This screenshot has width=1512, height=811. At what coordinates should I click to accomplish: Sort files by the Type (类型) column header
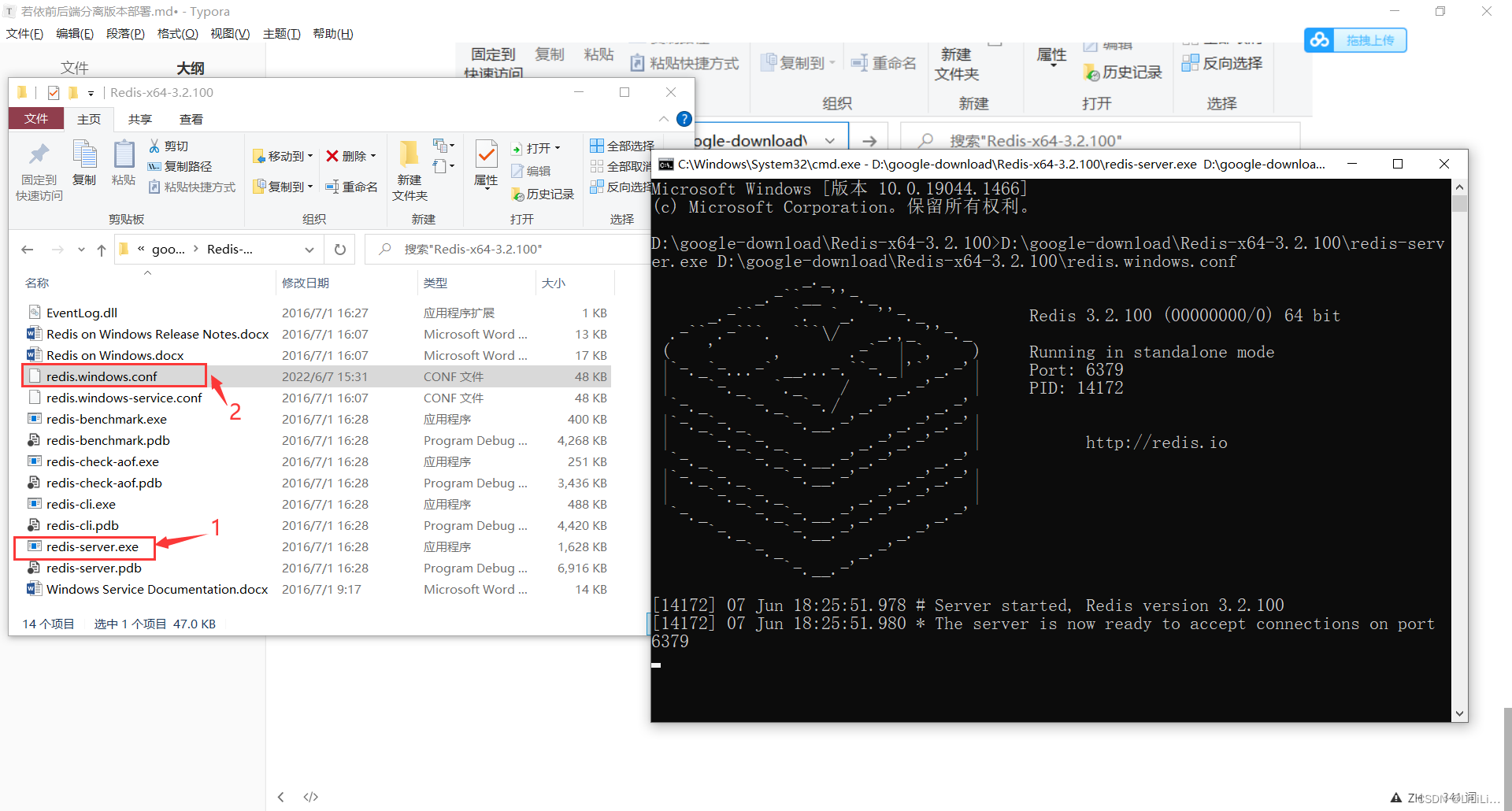[x=435, y=283]
